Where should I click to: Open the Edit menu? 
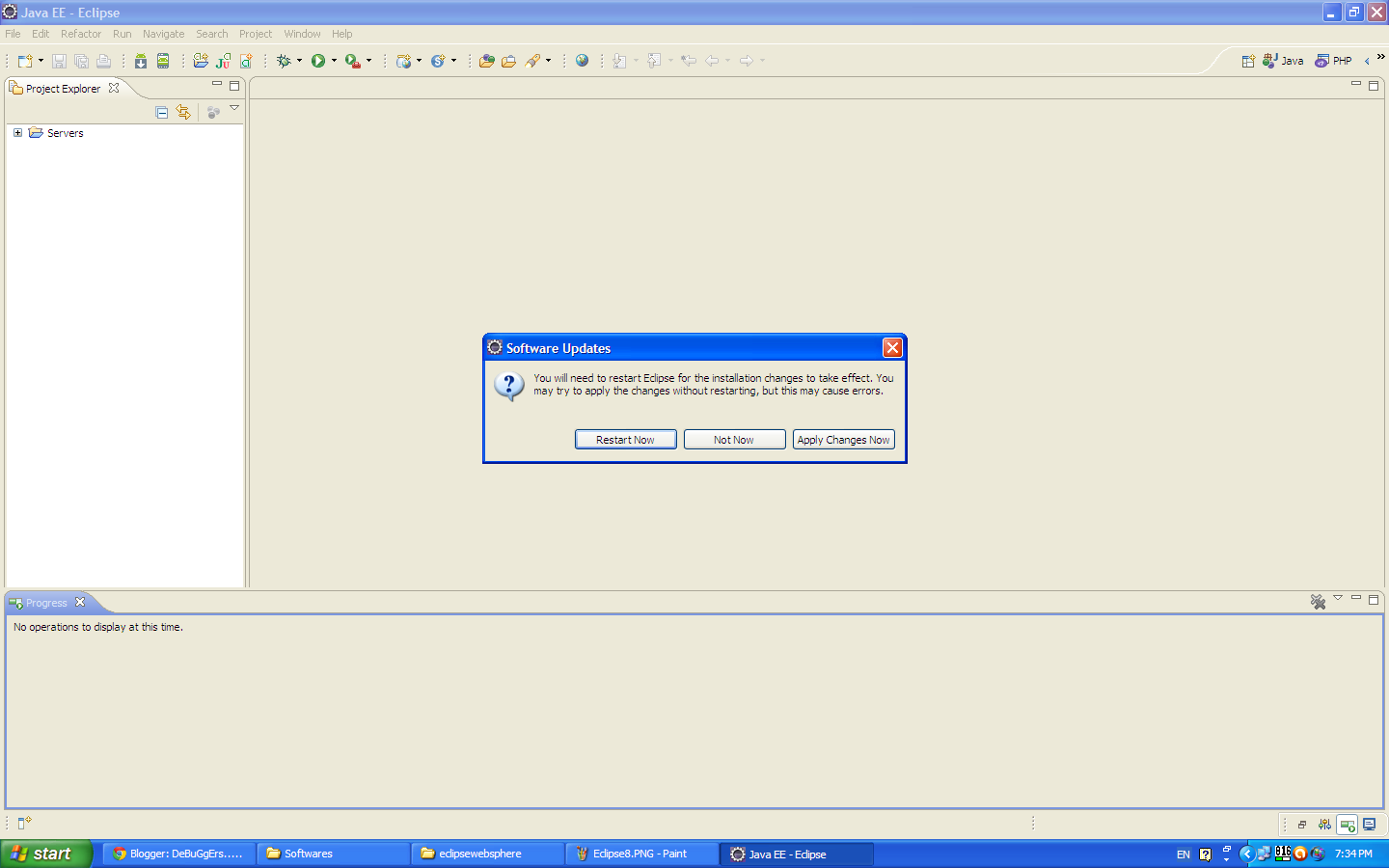coord(41,34)
